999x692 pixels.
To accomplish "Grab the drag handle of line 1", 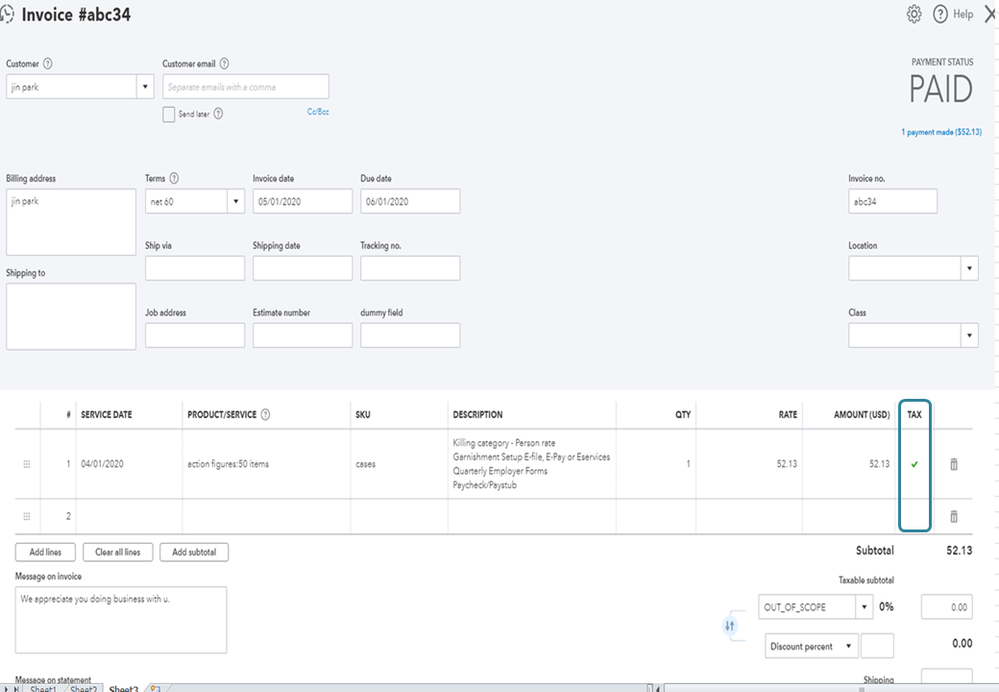I will (x=27, y=464).
